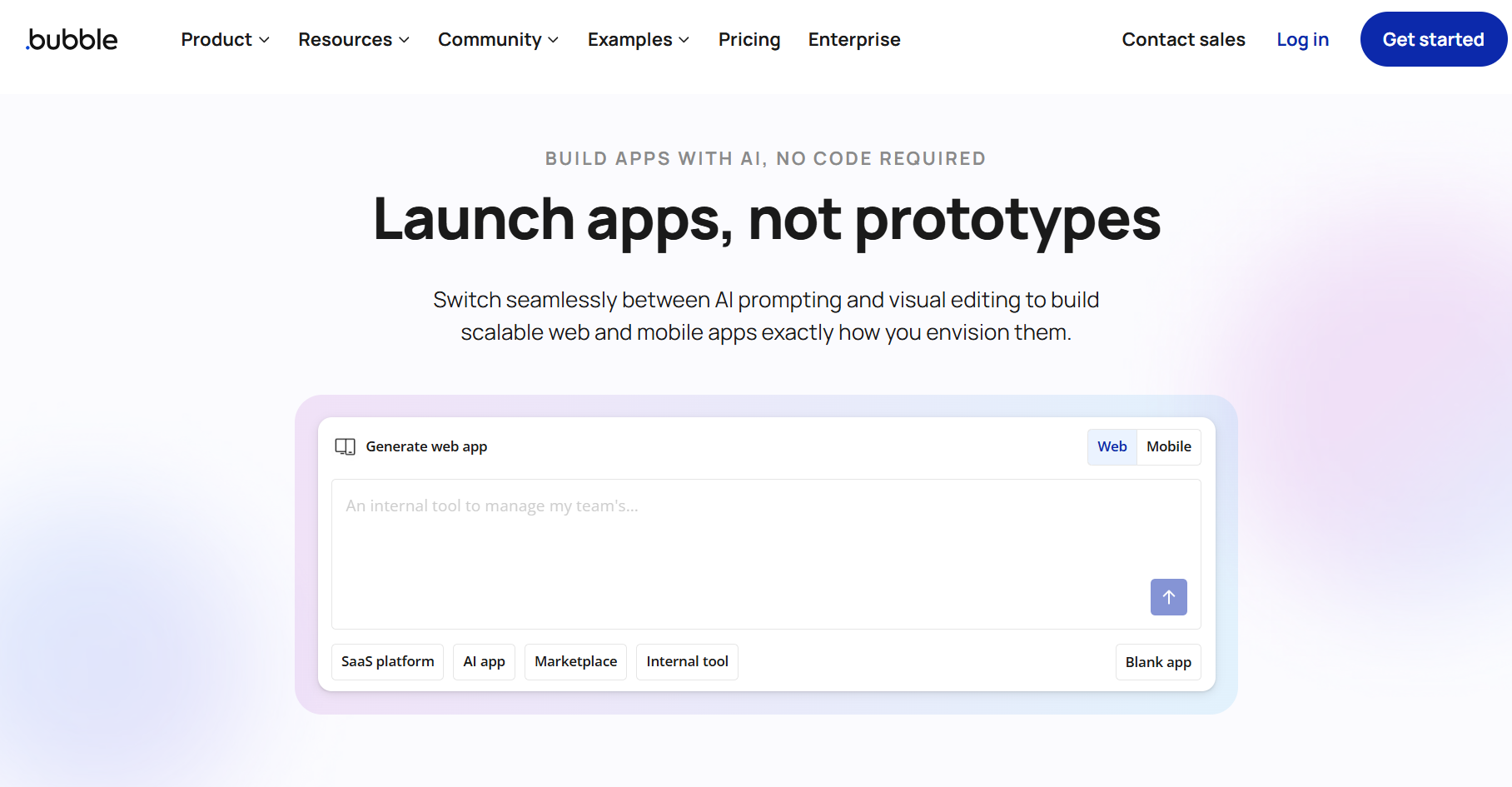Click the Generate web app label
Image resolution: width=1512 pixels, height=787 pixels.
[426, 447]
